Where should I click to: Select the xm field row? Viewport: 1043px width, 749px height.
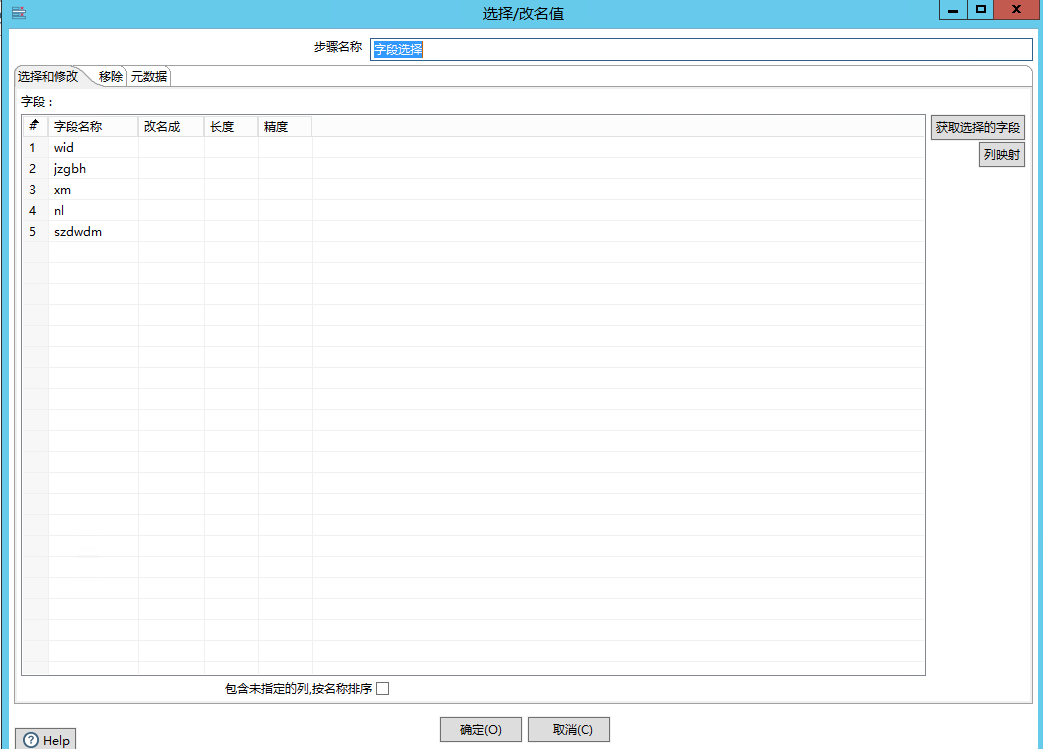coord(473,190)
